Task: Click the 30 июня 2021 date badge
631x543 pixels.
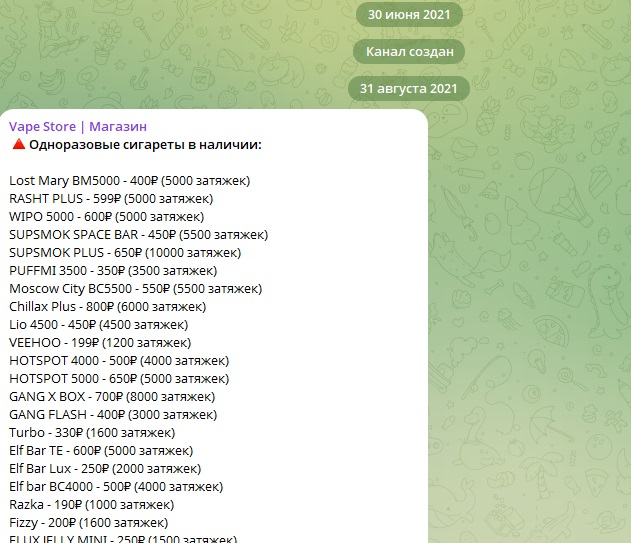Action: point(409,15)
